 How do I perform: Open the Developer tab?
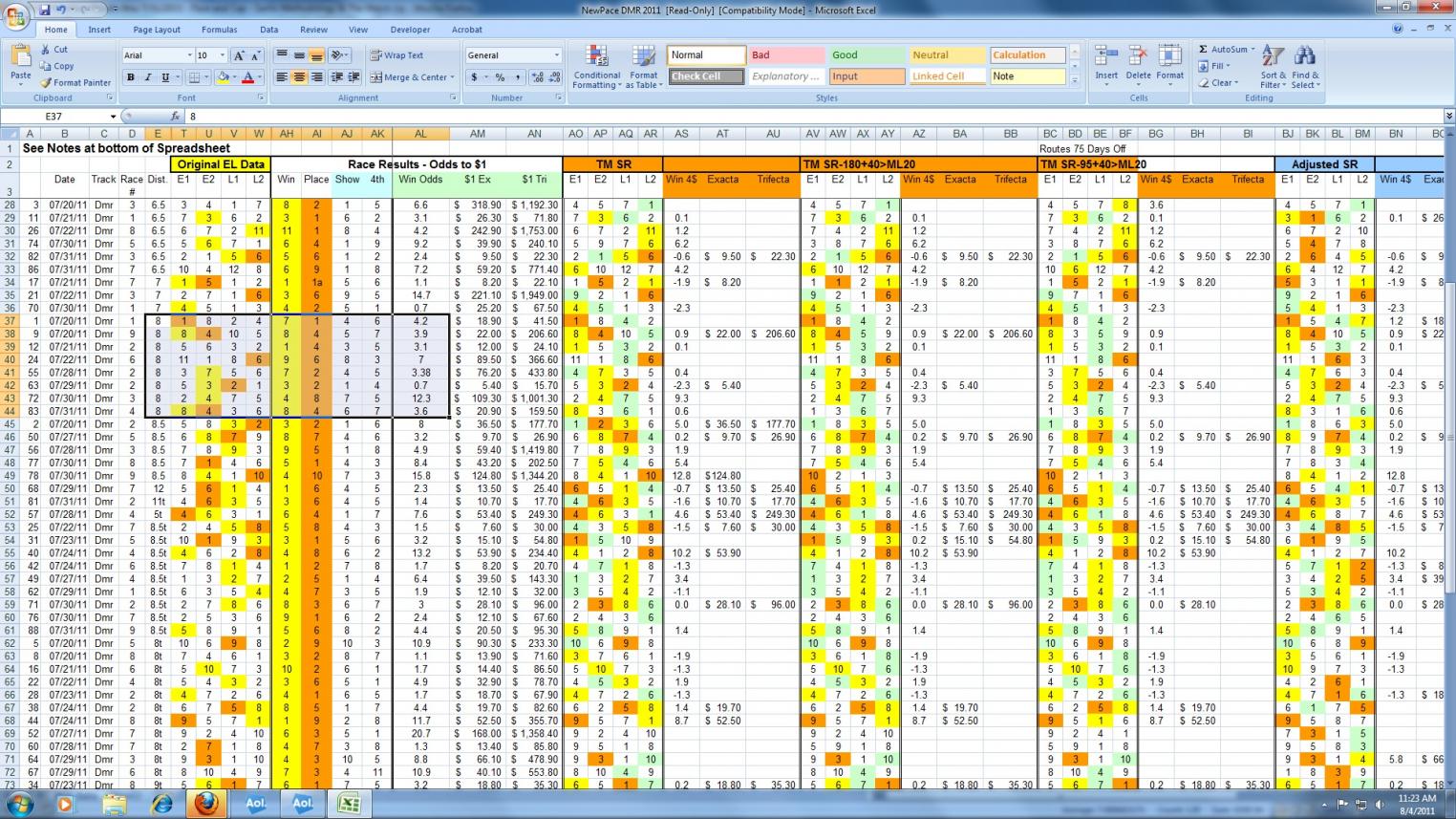coord(410,30)
